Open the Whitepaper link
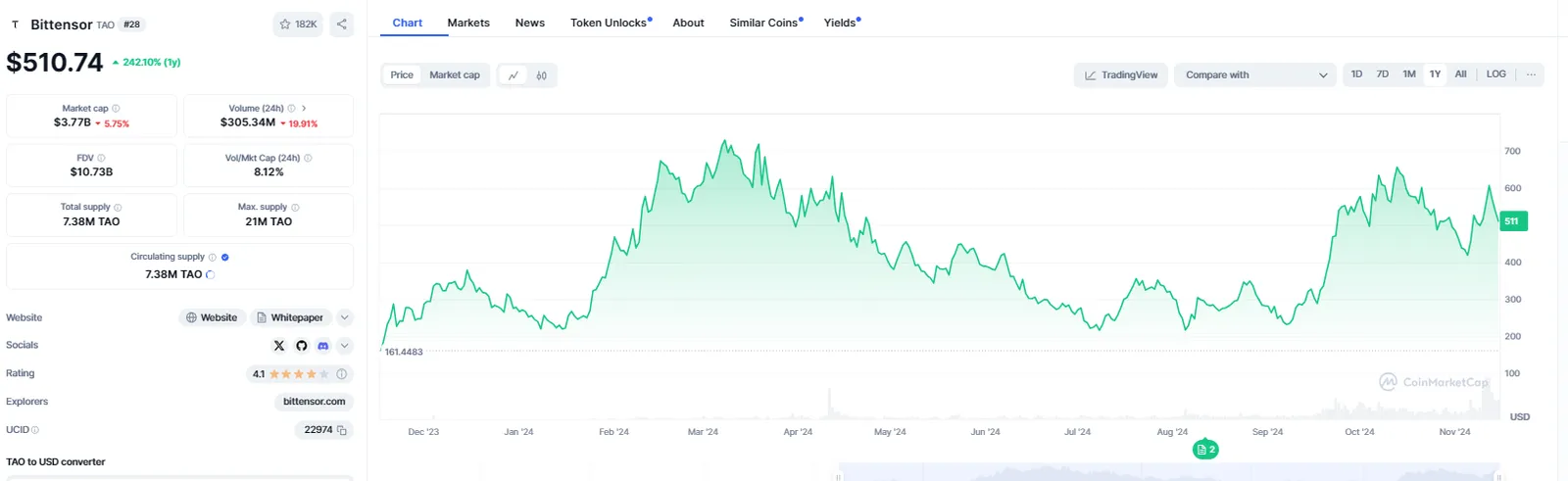Screen dimensions: 1568x481 (x=290, y=317)
